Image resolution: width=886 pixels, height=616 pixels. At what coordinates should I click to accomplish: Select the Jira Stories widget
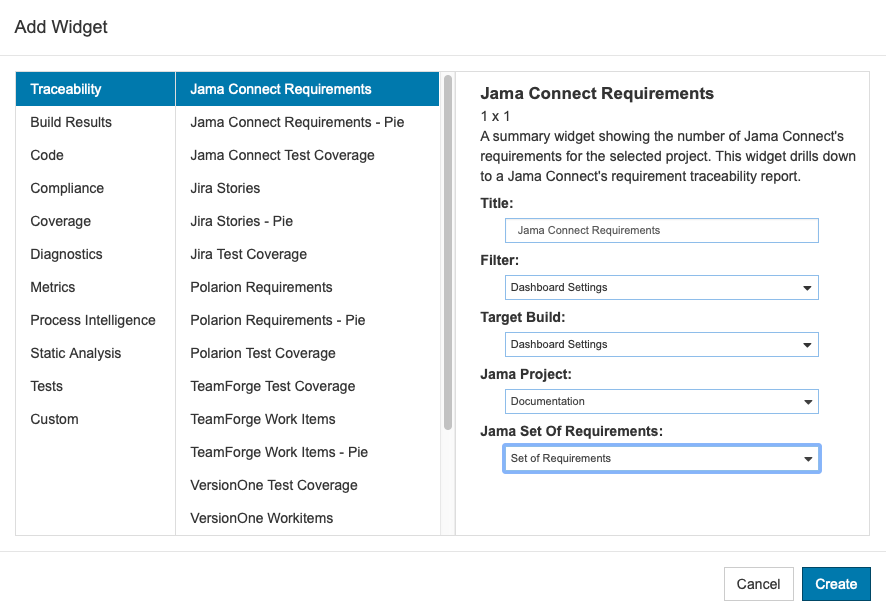point(307,188)
